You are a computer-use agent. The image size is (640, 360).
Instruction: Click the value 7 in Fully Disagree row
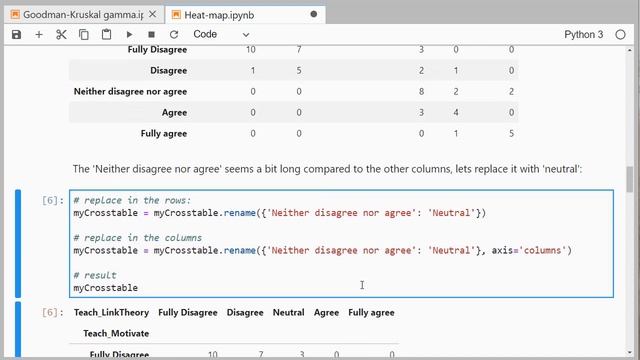(299, 50)
